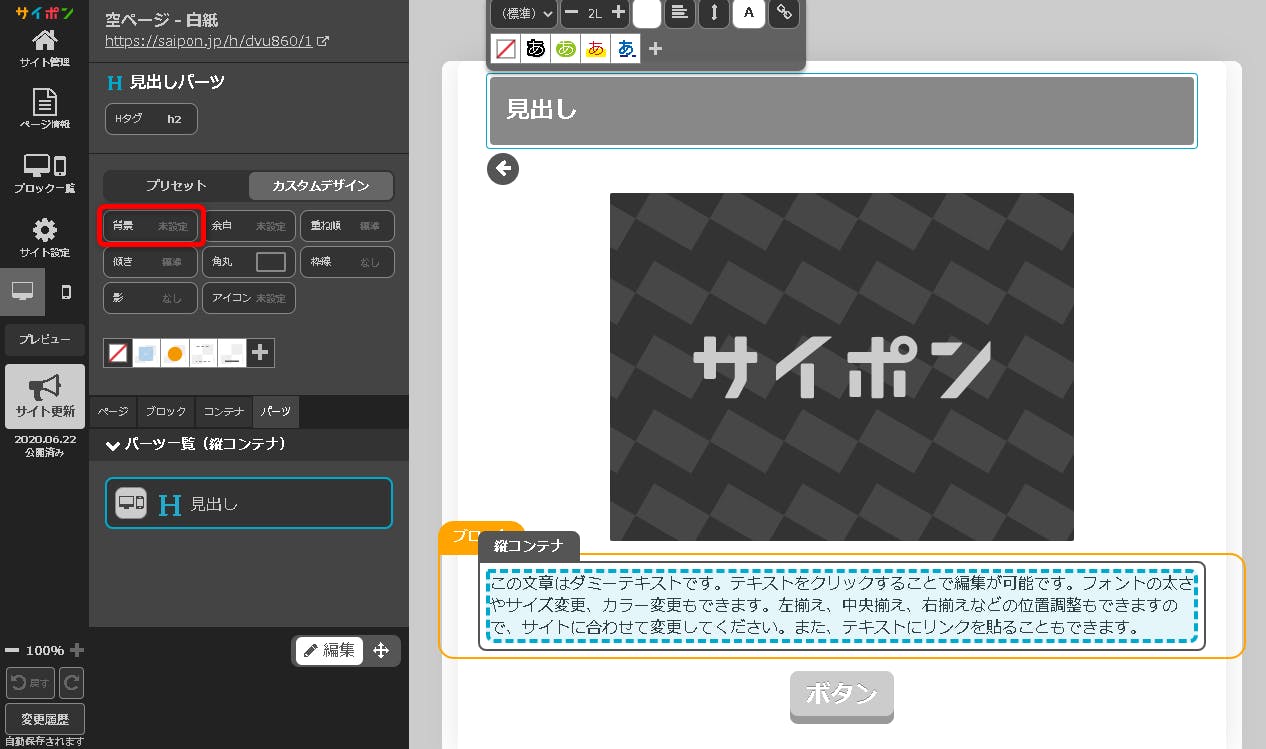This screenshot has height=749, width=1266.
Task: Open 影 shadow setting
Action: click(151, 298)
